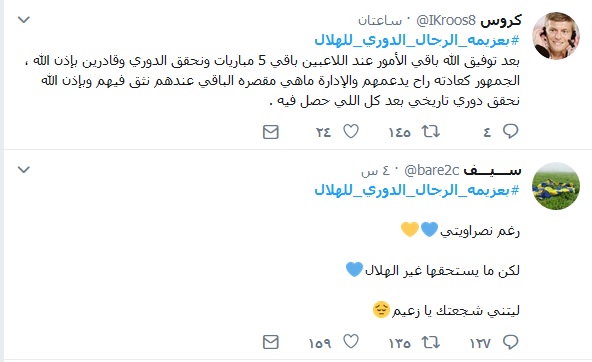Reply to the IKroos8 tweet

(x=510, y=131)
